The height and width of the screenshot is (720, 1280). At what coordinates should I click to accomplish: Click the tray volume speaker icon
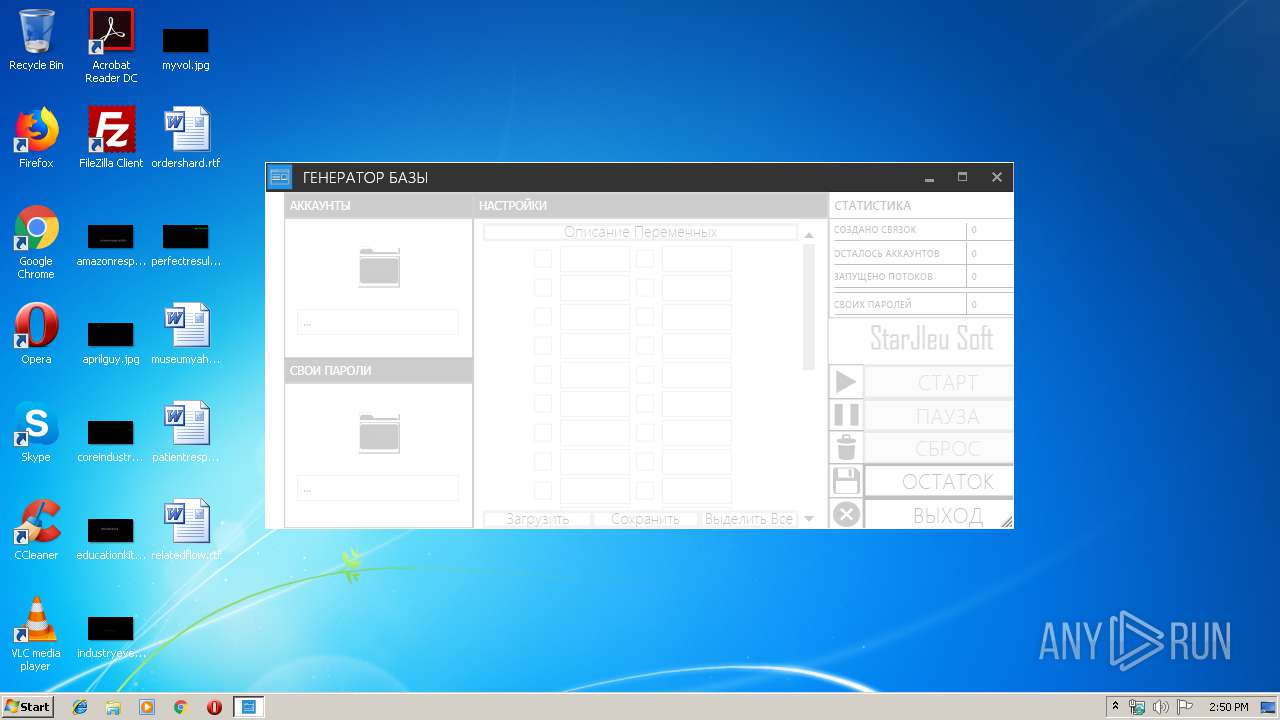[1160, 707]
